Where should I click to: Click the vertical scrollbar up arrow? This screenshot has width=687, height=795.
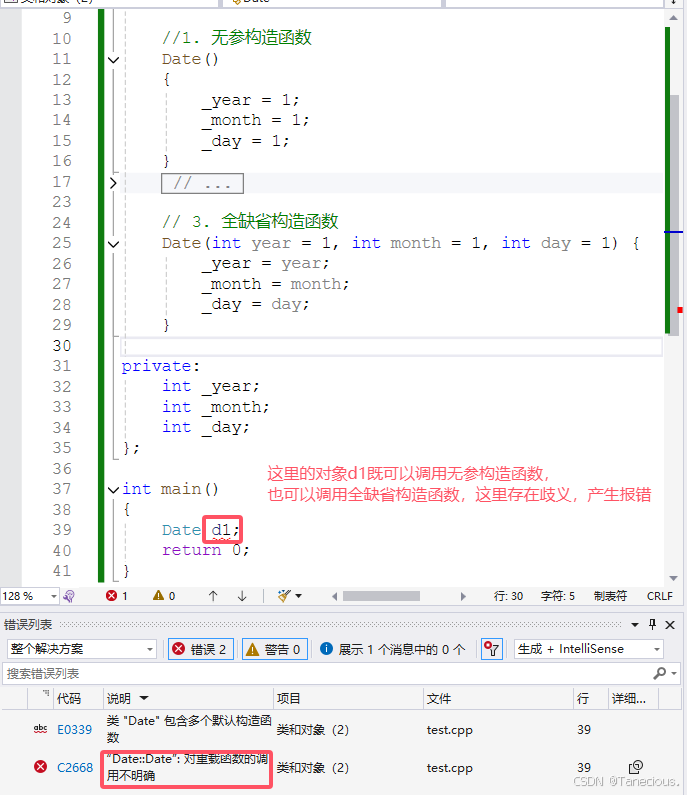click(674, 18)
